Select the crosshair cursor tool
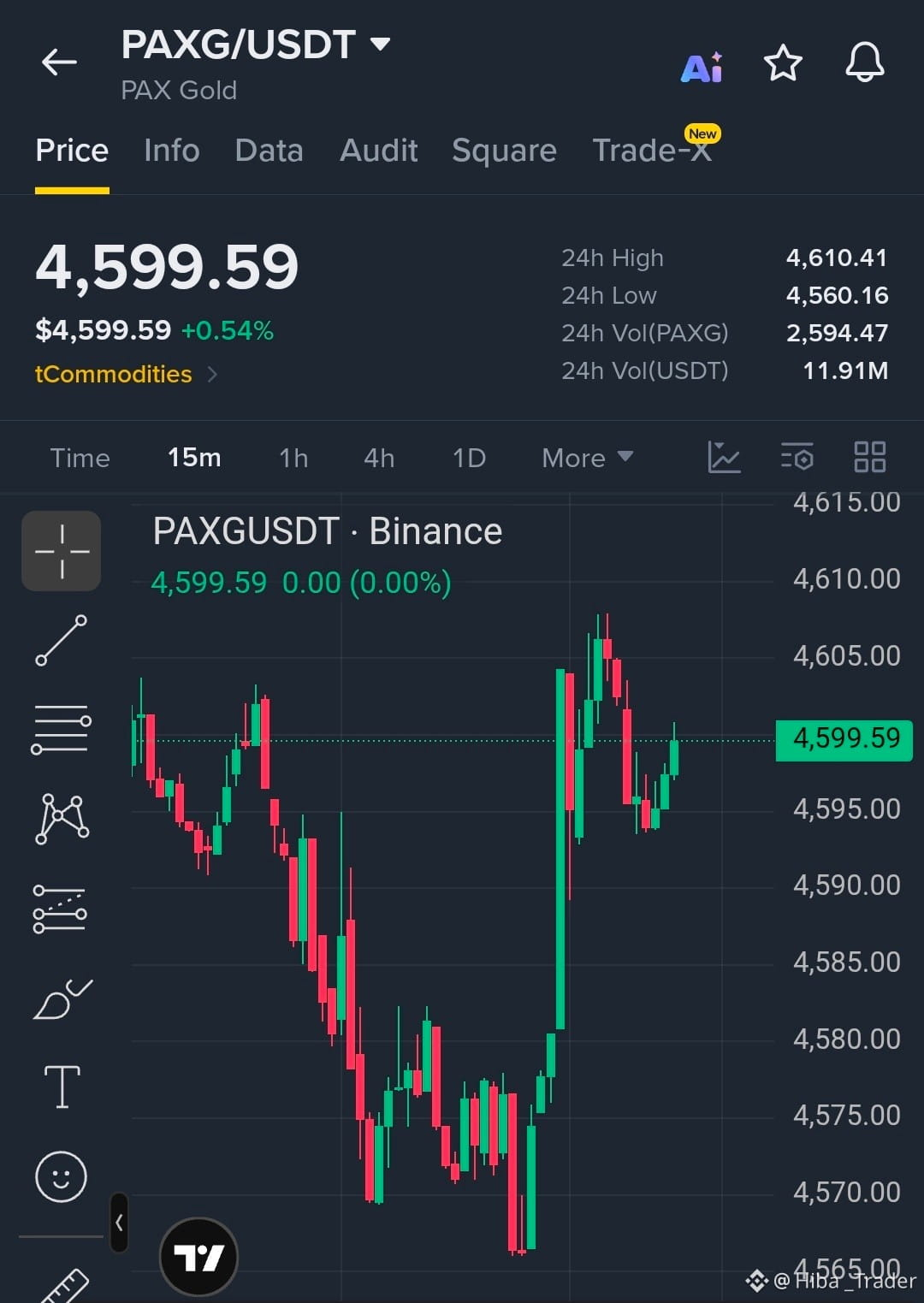Viewport: 924px width, 1303px height. [62, 551]
